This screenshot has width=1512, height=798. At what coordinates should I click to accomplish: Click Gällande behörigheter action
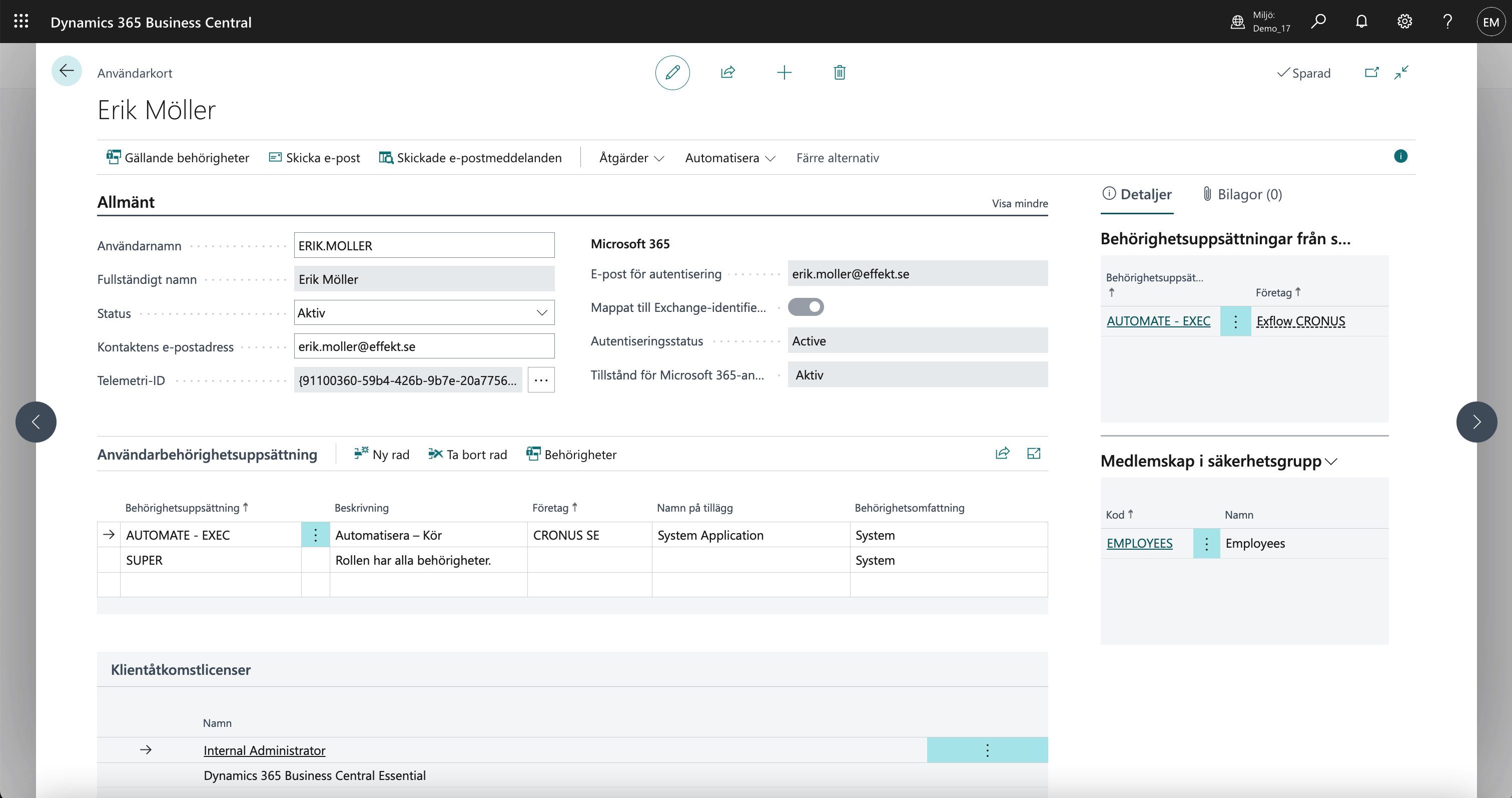point(178,158)
